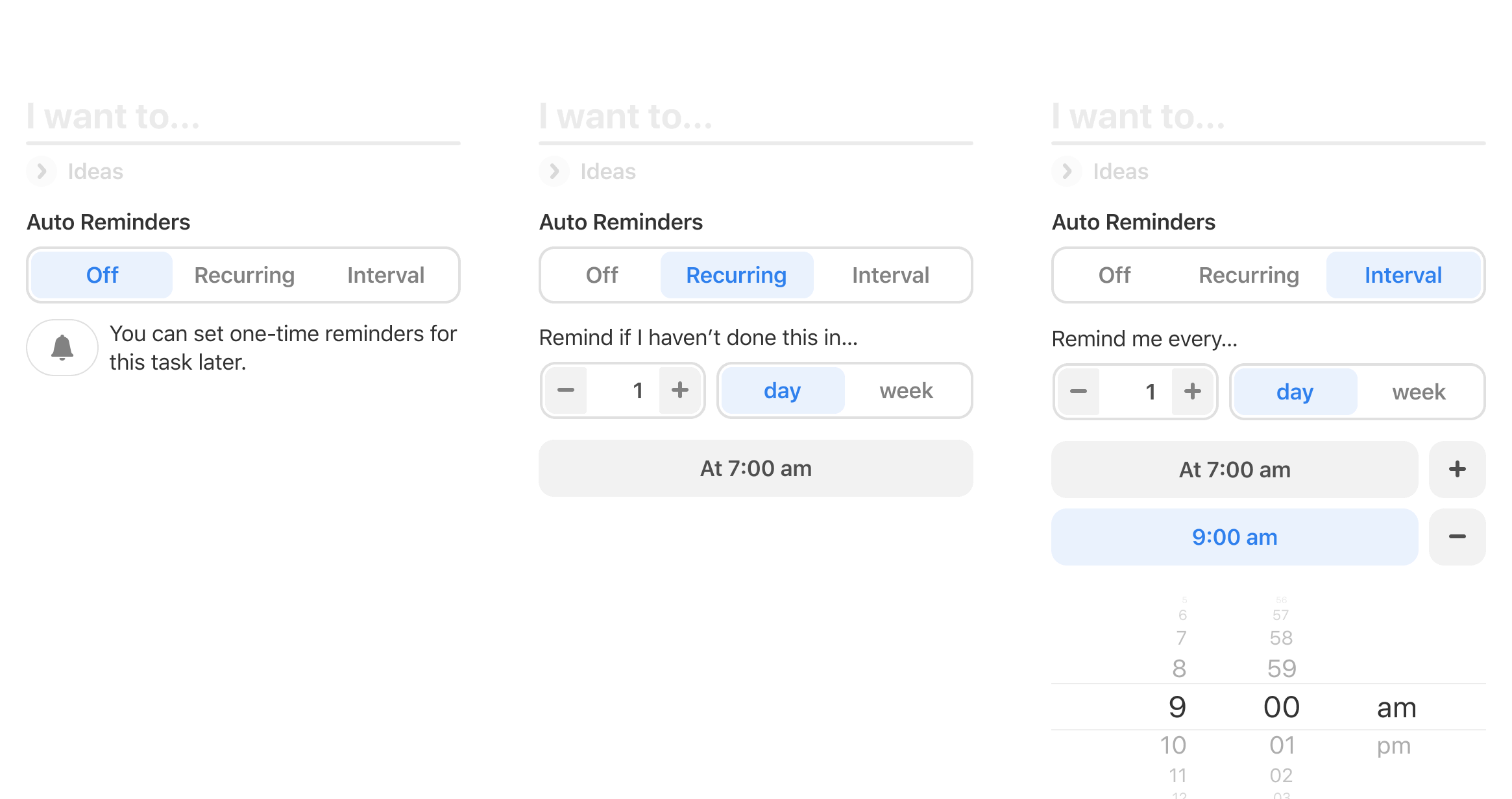
Task: Click 'I want to...' field in Off panel
Action: click(243, 117)
